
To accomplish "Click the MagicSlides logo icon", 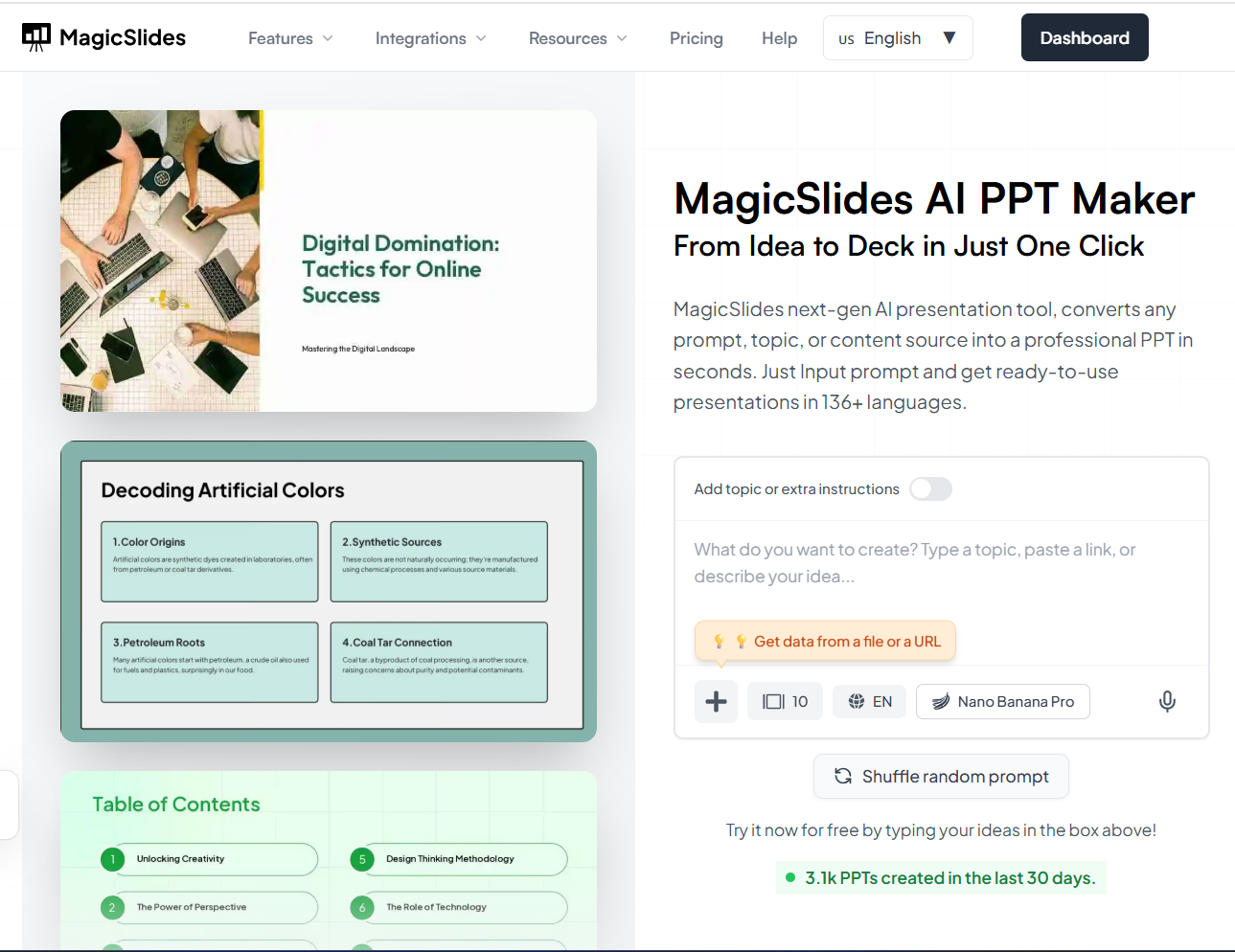I will pos(36,37).
